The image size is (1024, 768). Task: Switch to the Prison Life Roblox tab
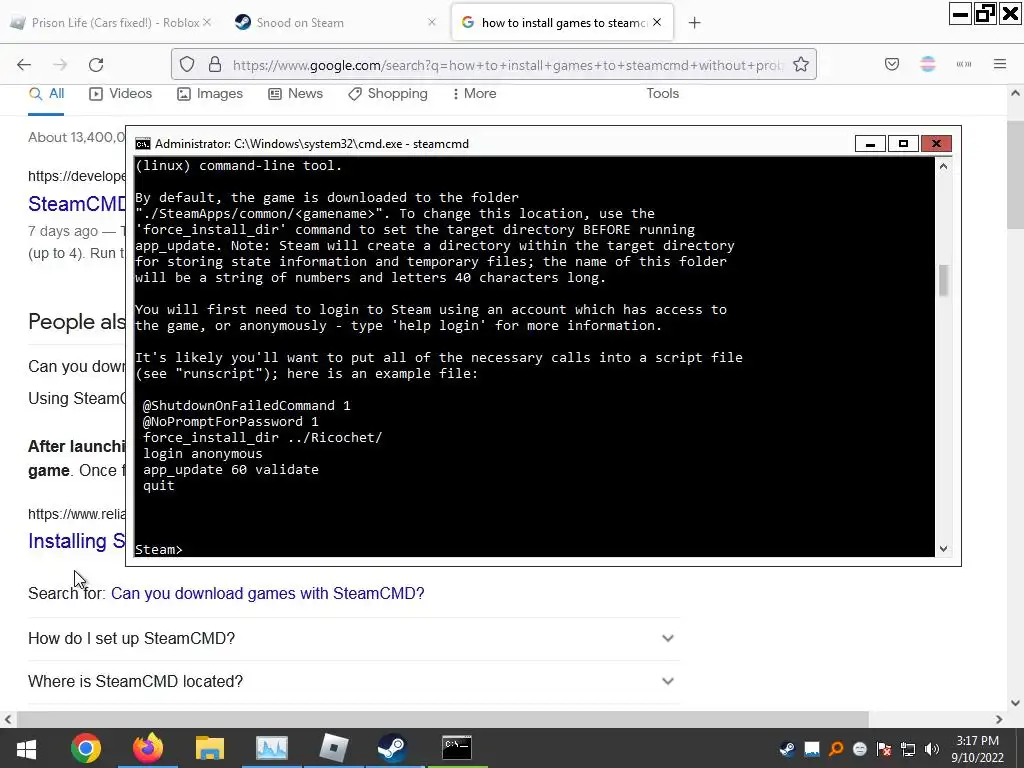point(111,23)
